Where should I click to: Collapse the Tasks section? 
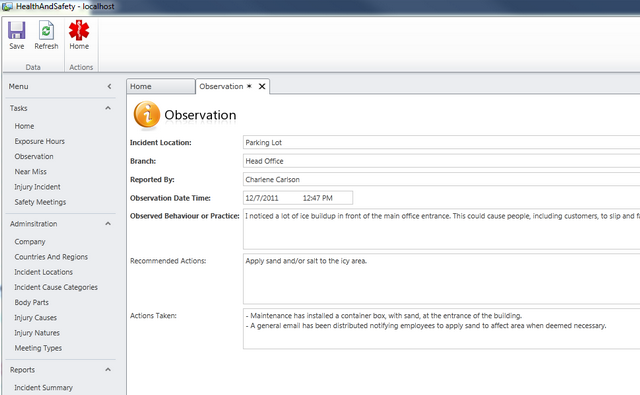[108, 108]
